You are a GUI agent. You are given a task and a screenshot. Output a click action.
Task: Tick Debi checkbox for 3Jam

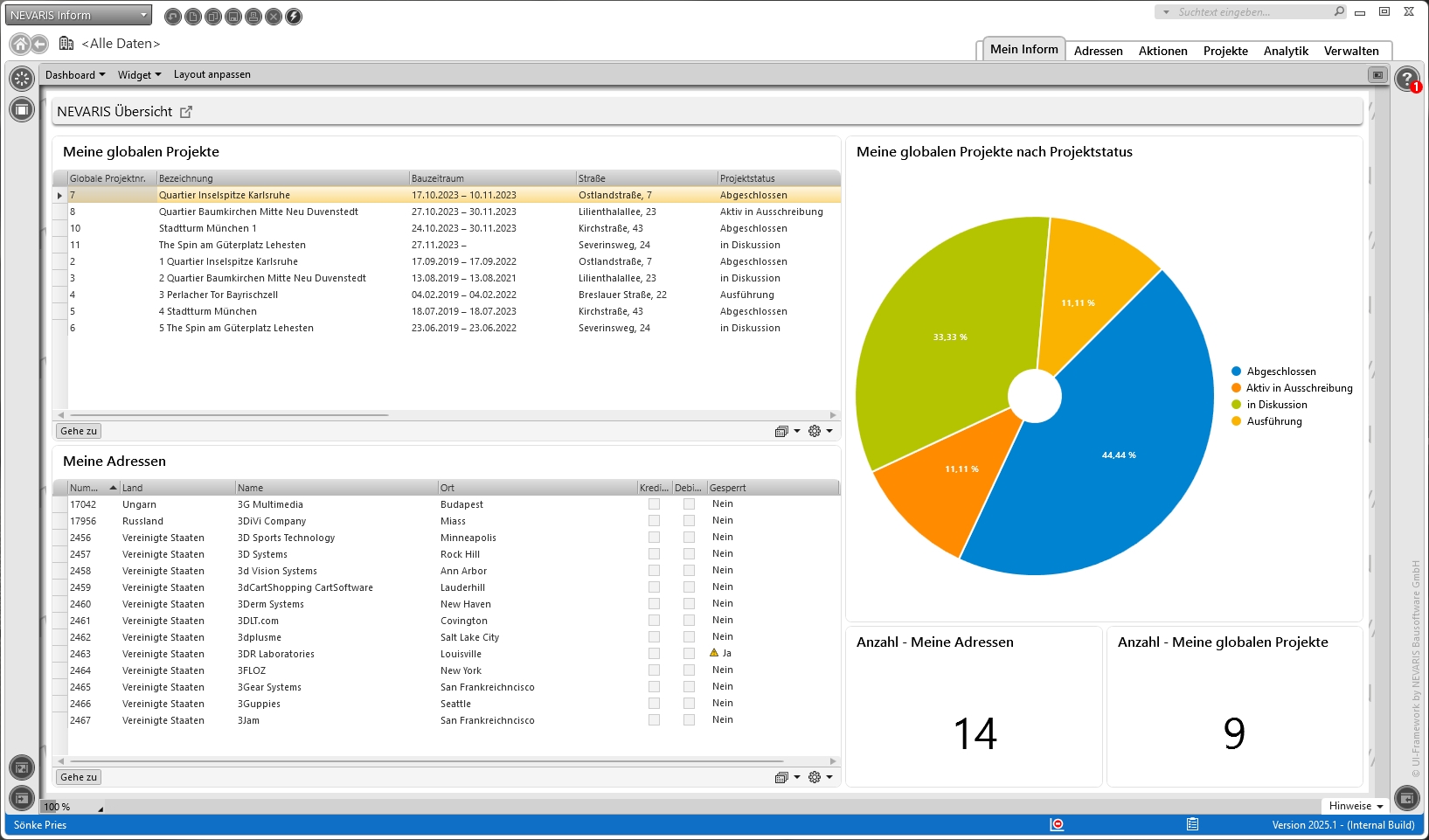pos(689,720)
